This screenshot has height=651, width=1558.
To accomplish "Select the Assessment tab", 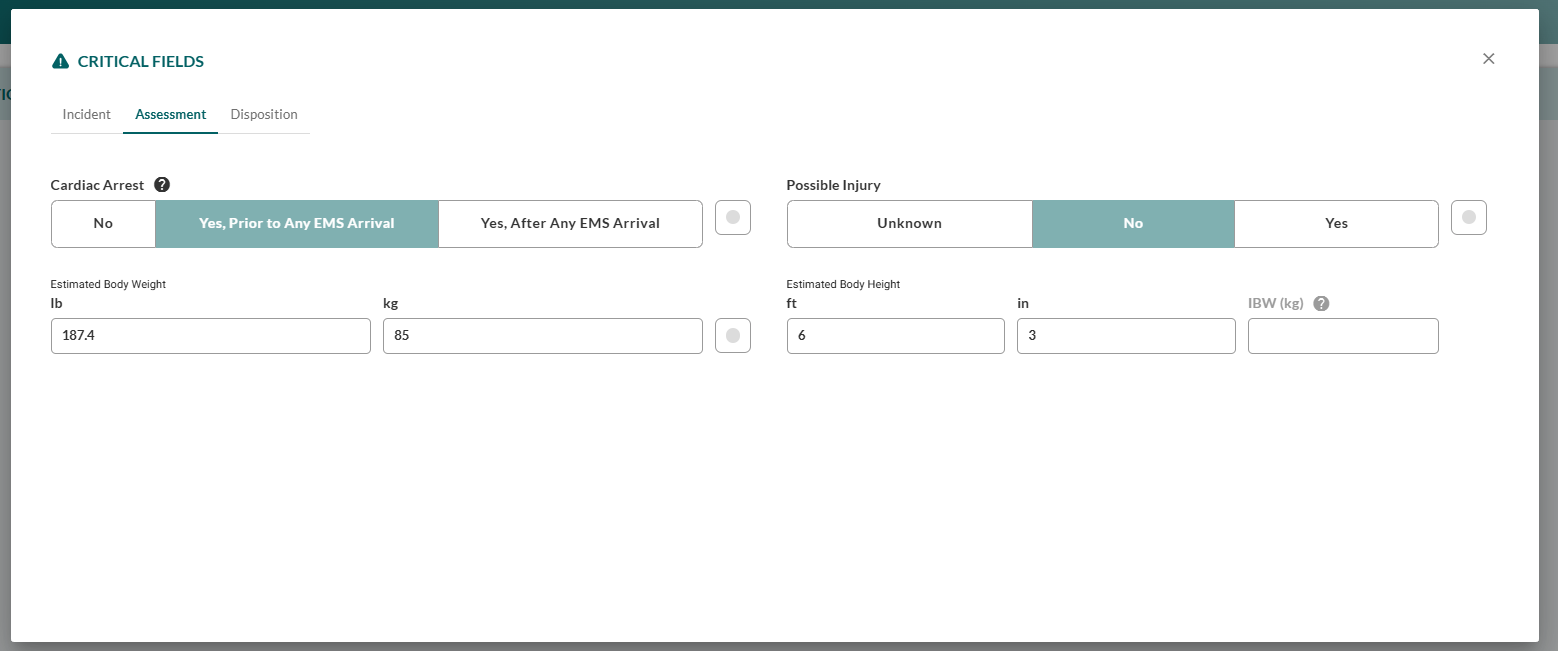I will (170, 114).
